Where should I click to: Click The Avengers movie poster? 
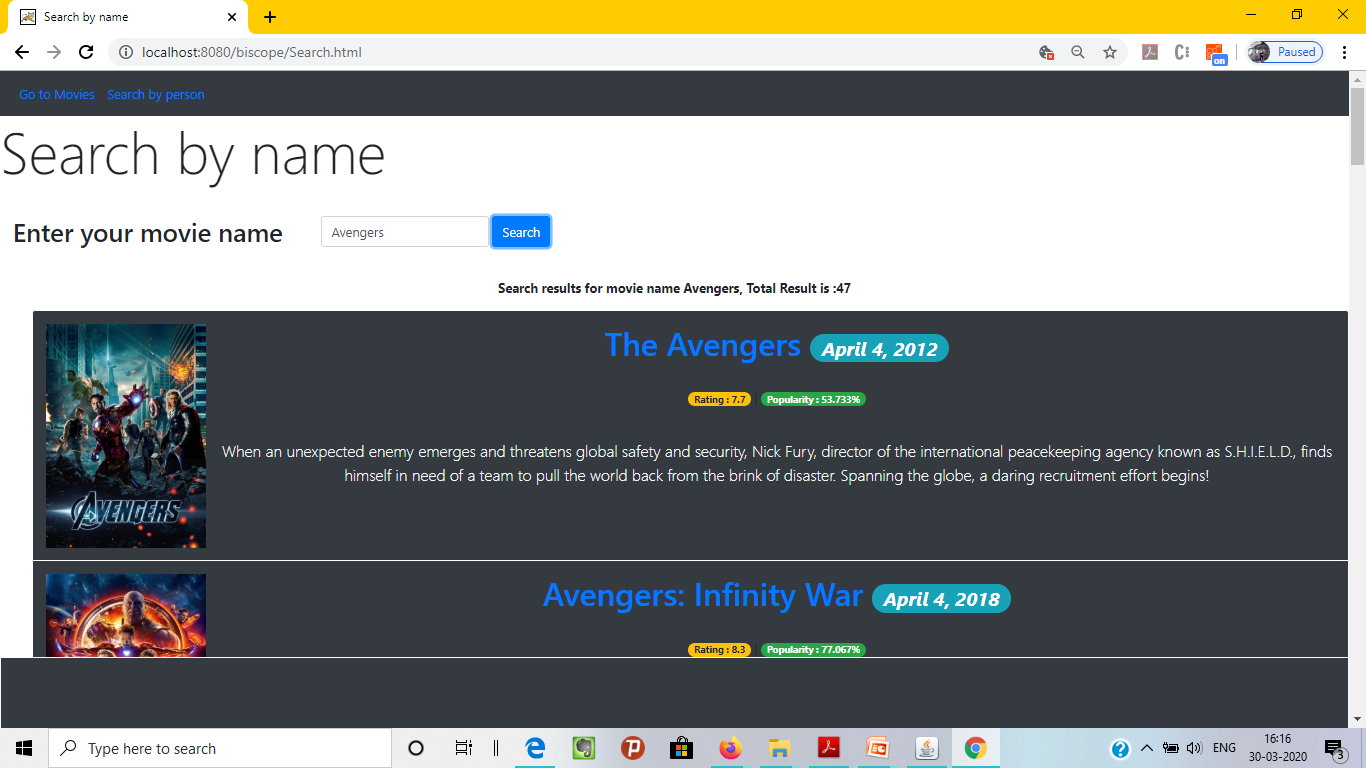click(126, 436)
